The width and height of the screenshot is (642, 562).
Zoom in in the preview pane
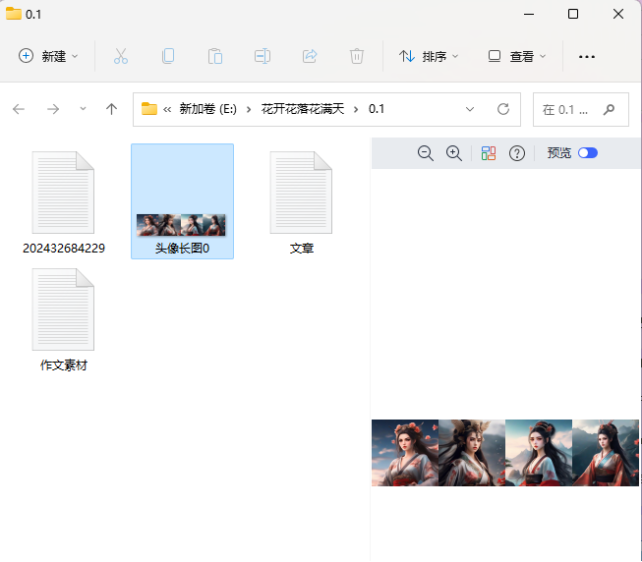click(x=454, y=153)
